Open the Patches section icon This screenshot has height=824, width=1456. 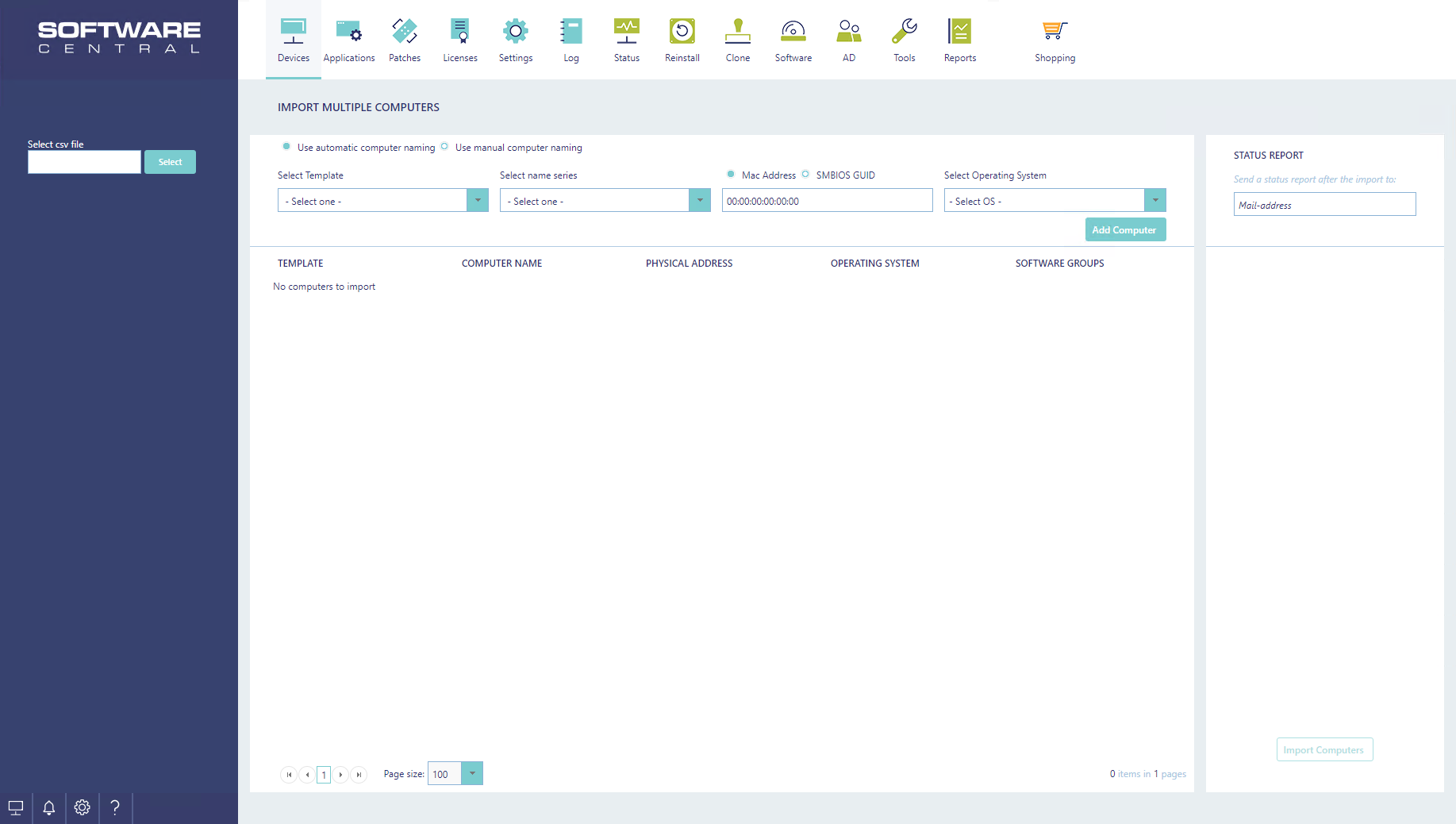(x=405, y=32)
